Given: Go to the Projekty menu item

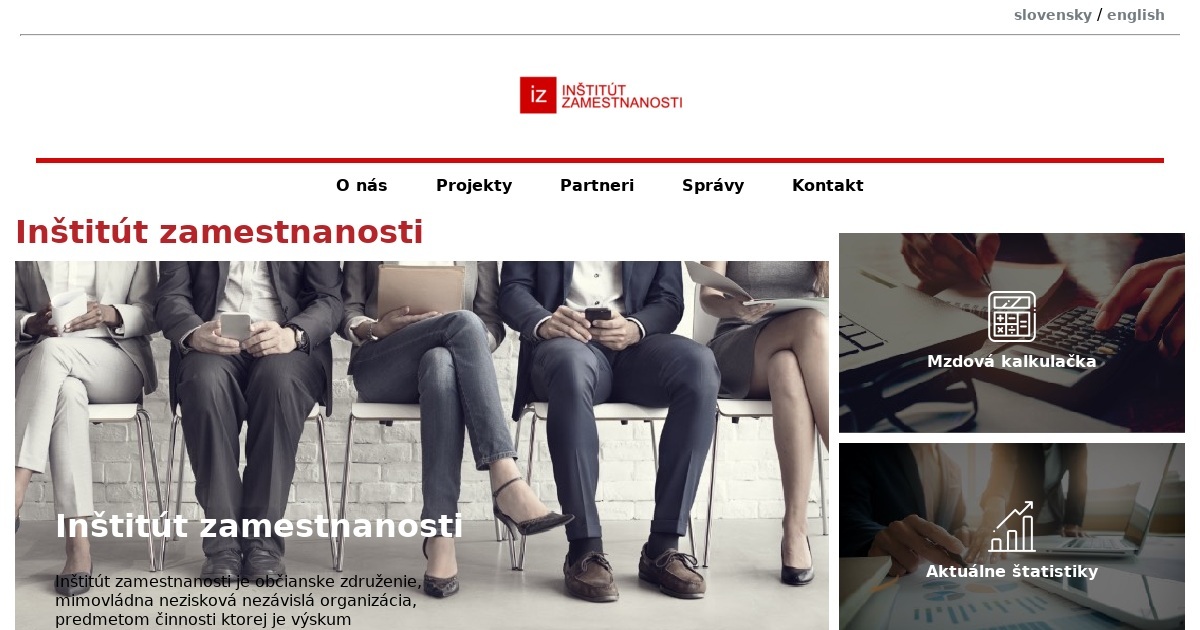Looking at the screenshot, I should pos(474,185).
